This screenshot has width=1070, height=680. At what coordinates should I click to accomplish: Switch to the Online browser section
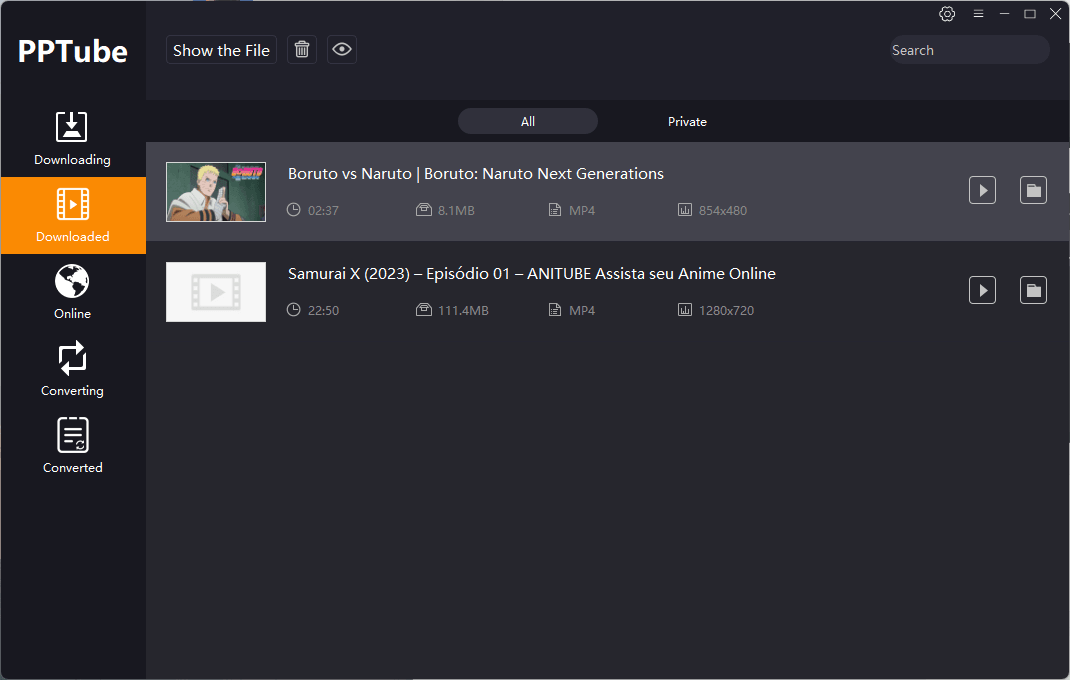pos(72,291)
